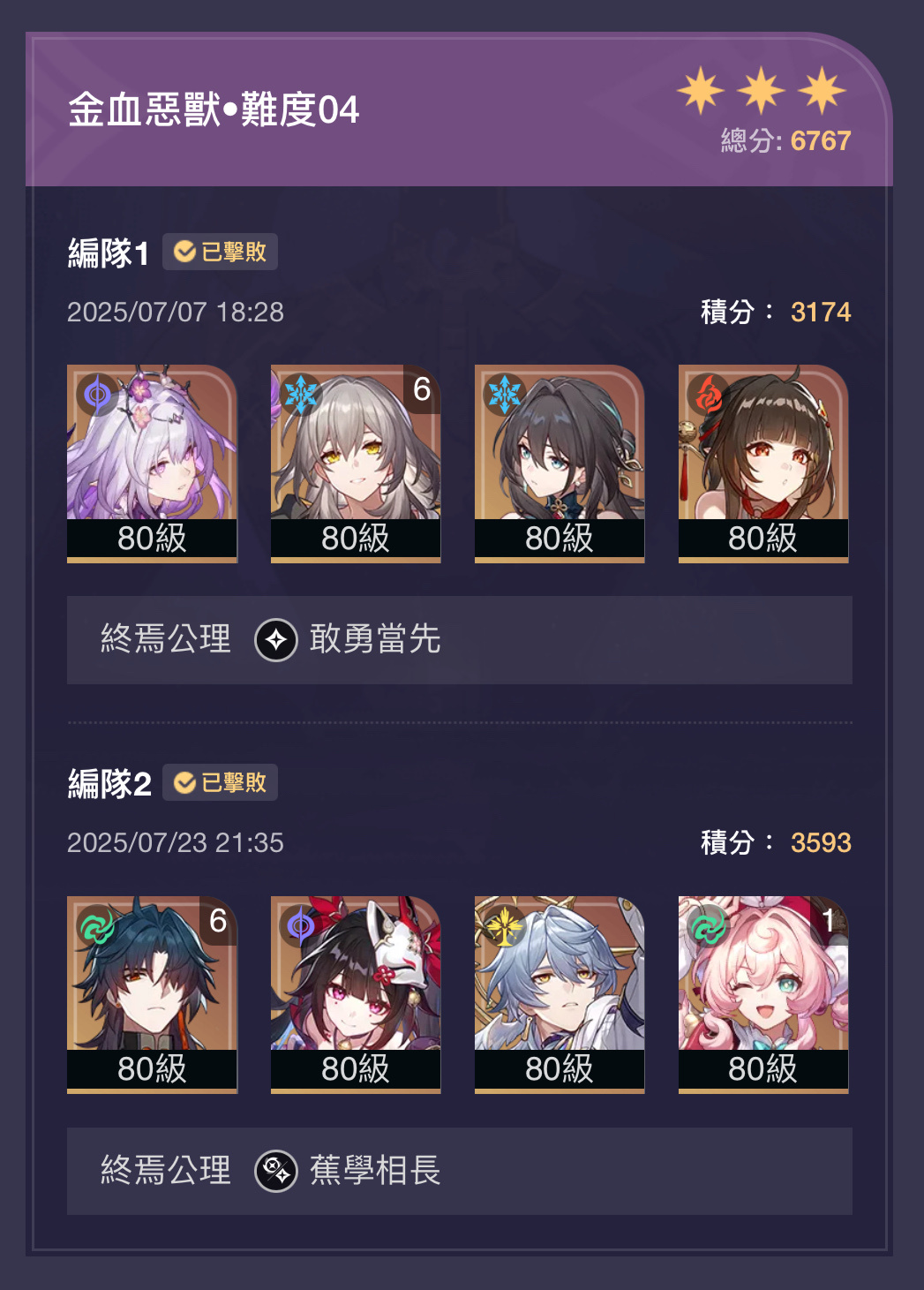Select the gray-haired level 80 character portrait
Viewport: 924px width, 1290px height.
tap(356, 464)
